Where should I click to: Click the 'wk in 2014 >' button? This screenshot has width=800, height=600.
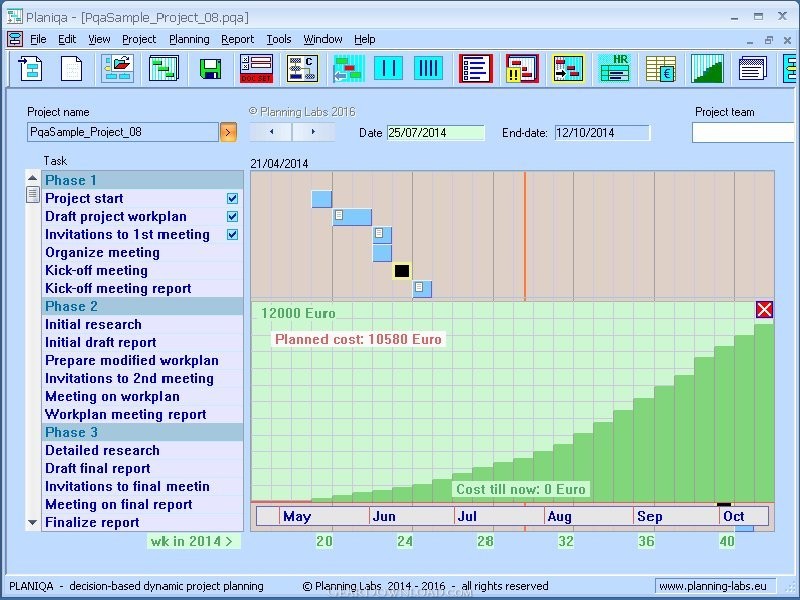tap(193, 541)
